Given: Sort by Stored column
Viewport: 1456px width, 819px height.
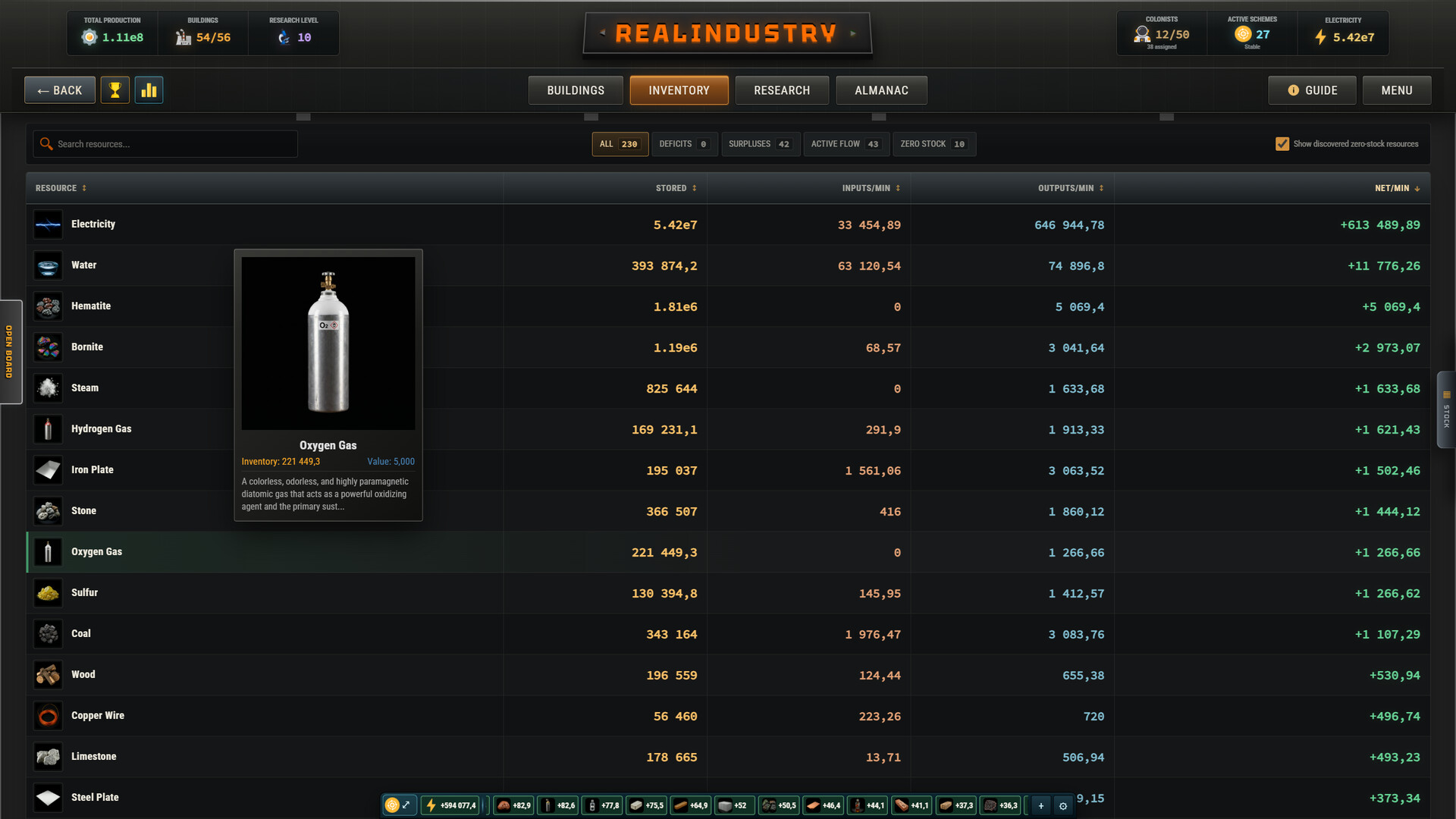Looking at the screenshot, I should (x=676, y=188).
